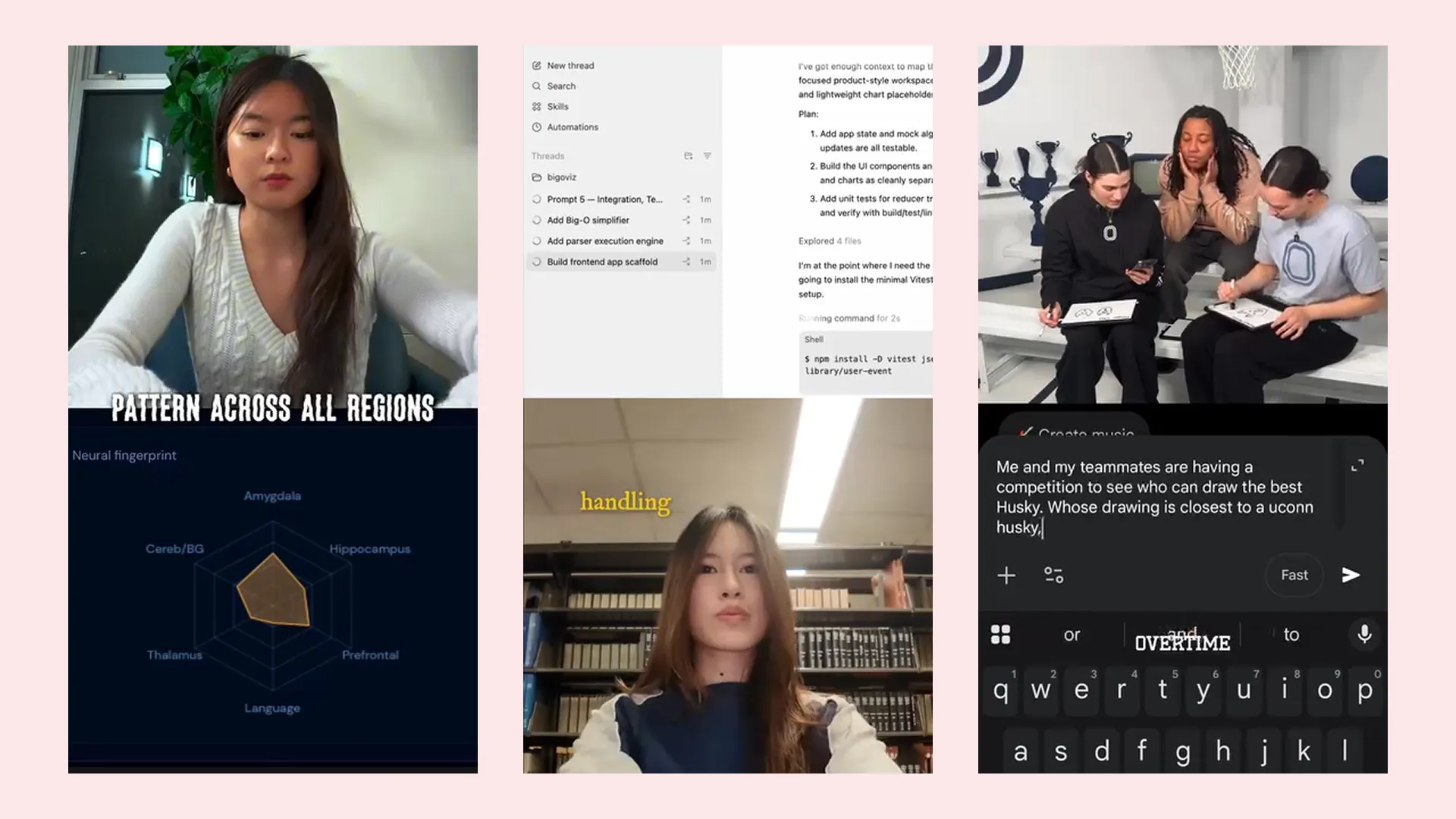Choose the 'to' word suggestion
This screenshot has height=819, width=1456.
[1291, 635]
